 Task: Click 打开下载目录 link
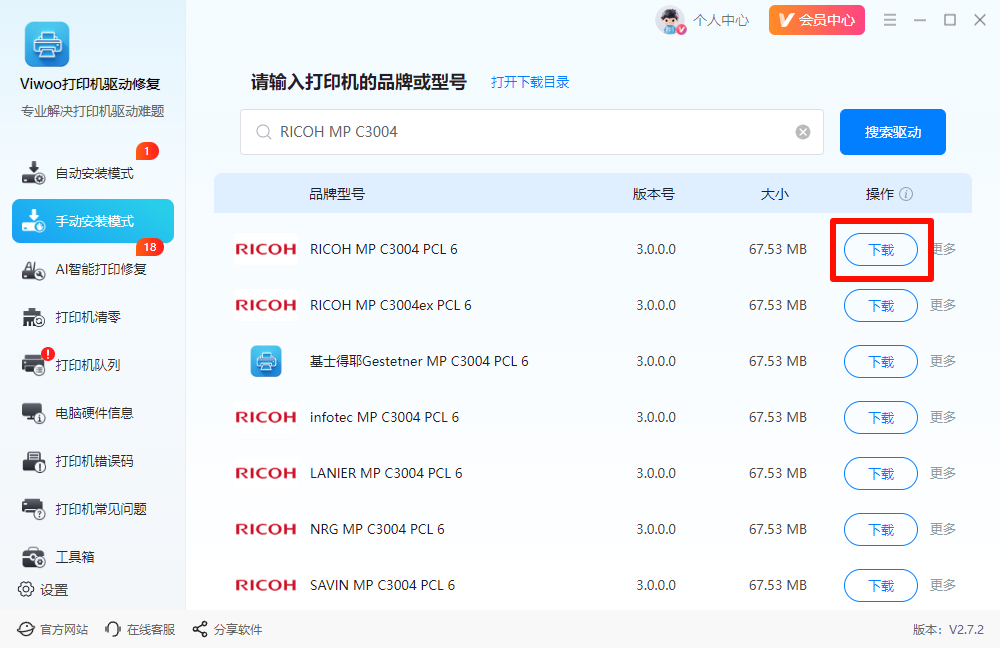pos(530,82)
